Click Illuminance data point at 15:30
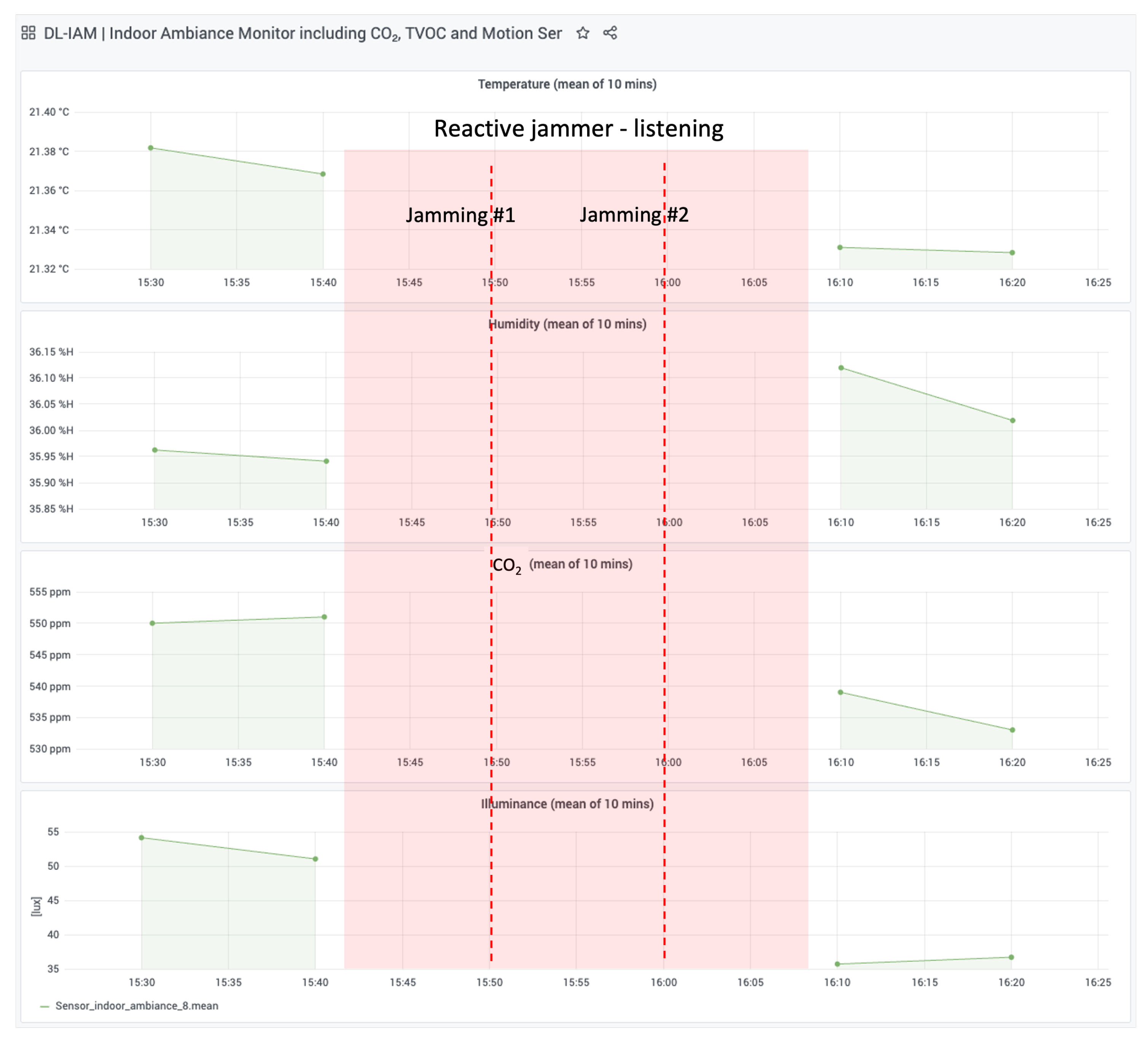This screenshot has width=1148, height=1040. [x=142, y=838]
